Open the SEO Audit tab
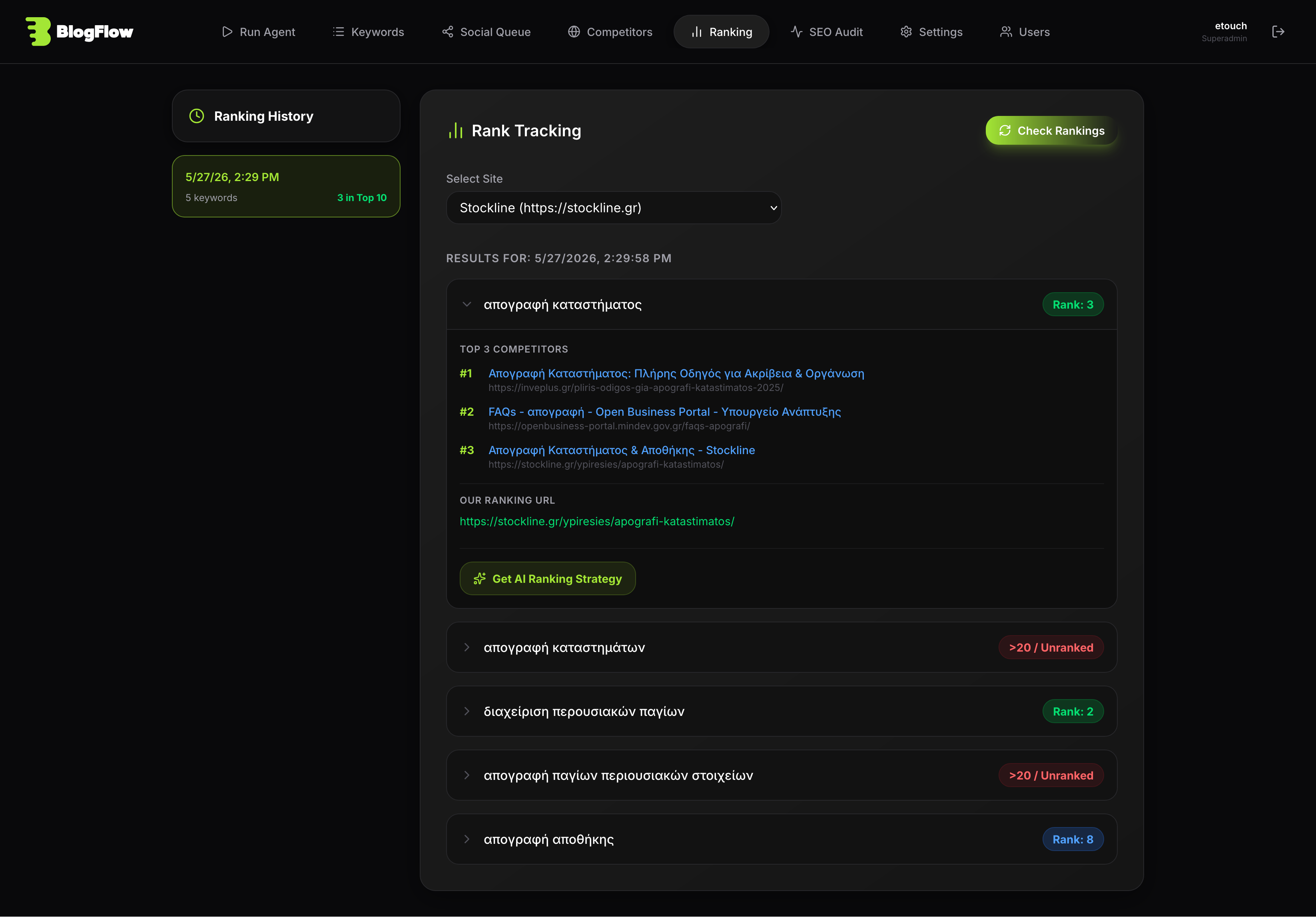 click(x=827, y=32)
